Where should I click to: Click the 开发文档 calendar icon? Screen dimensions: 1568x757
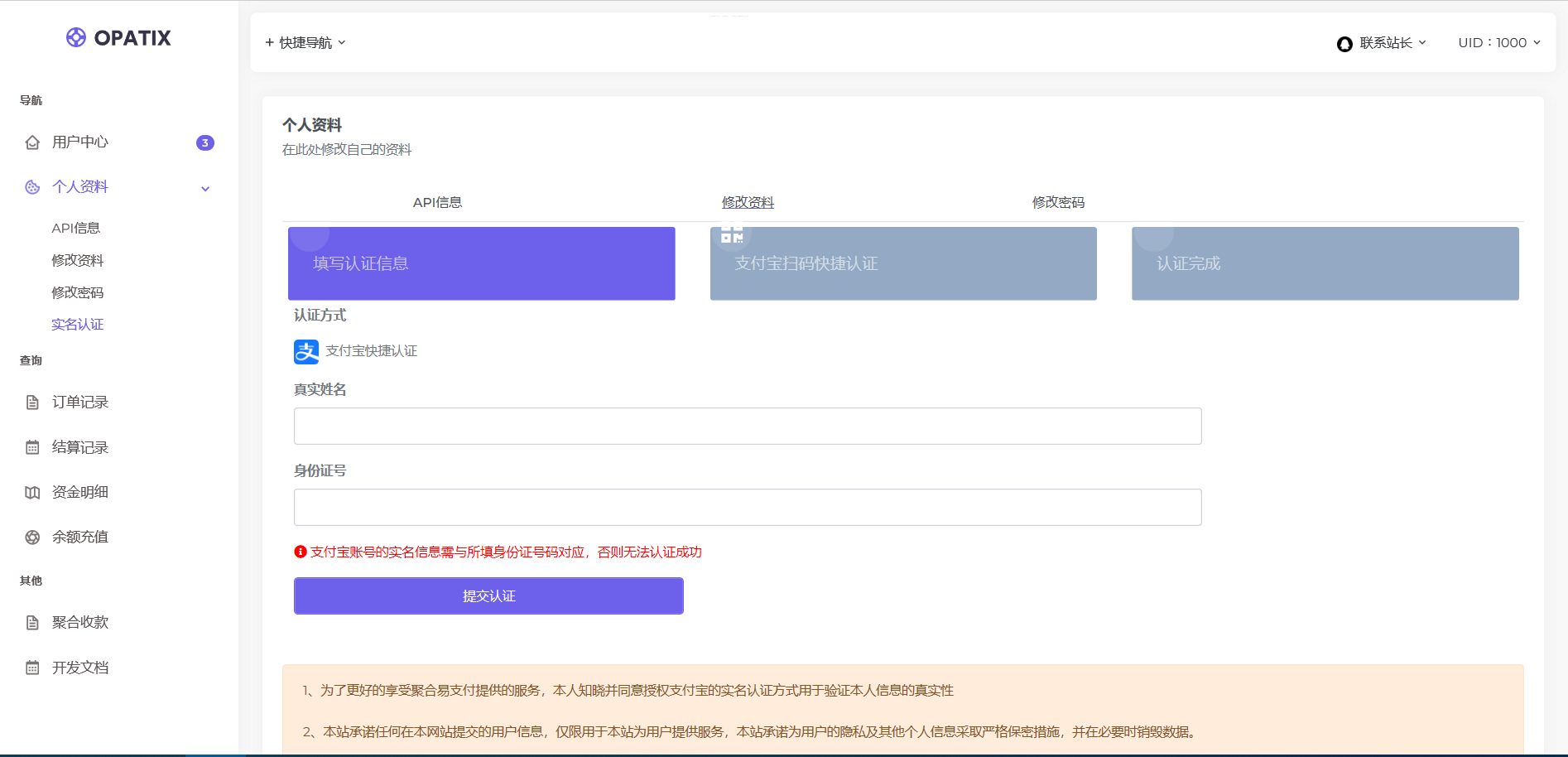pyautogui.click(x=31, y=668)
